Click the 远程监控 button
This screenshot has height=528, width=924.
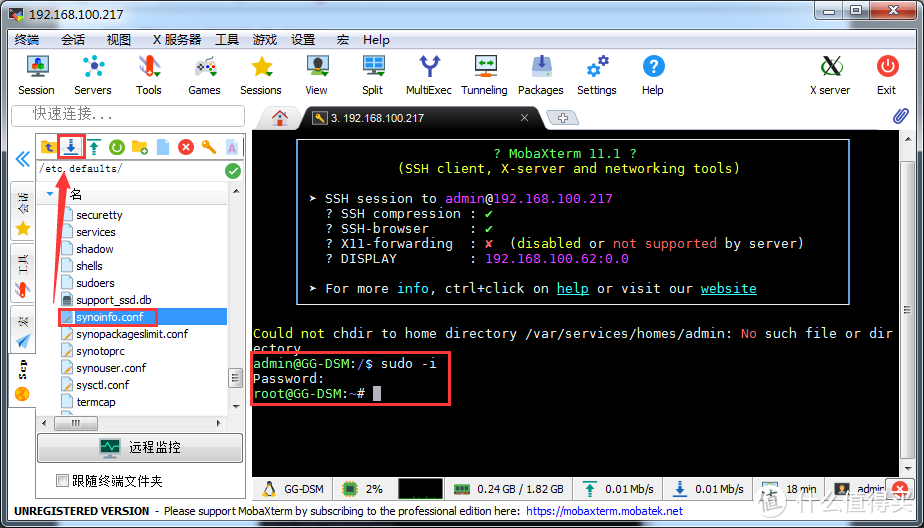coord(140,448)
